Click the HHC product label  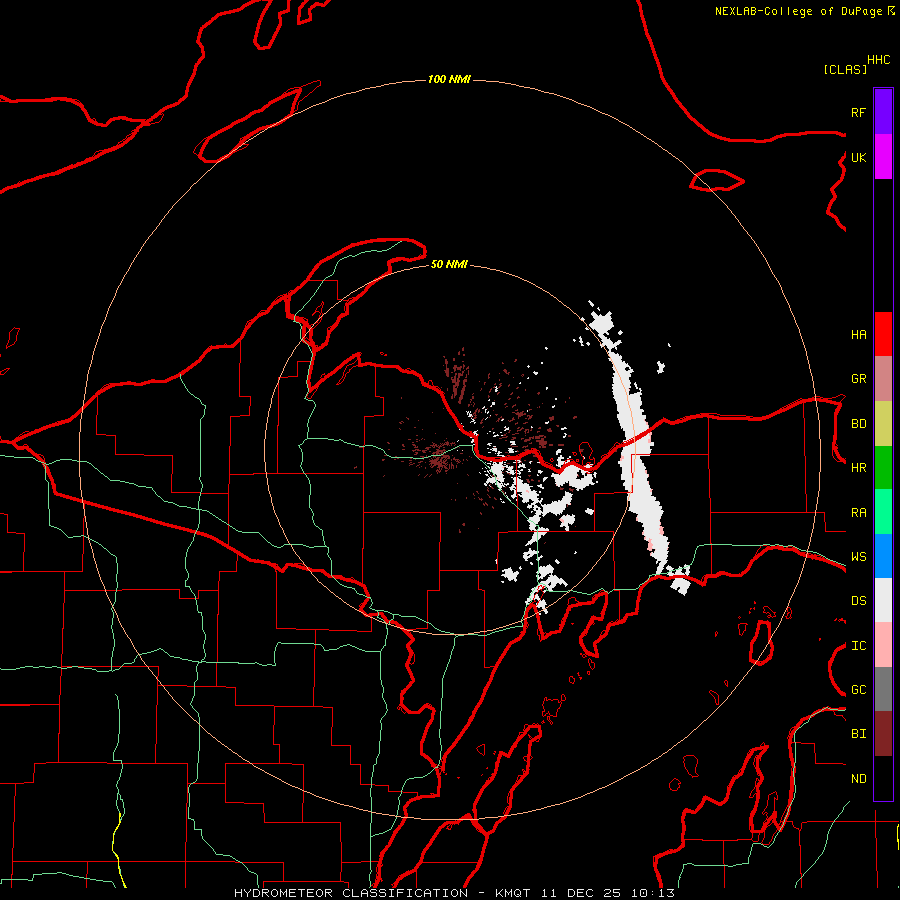click(x=879, y=60)
